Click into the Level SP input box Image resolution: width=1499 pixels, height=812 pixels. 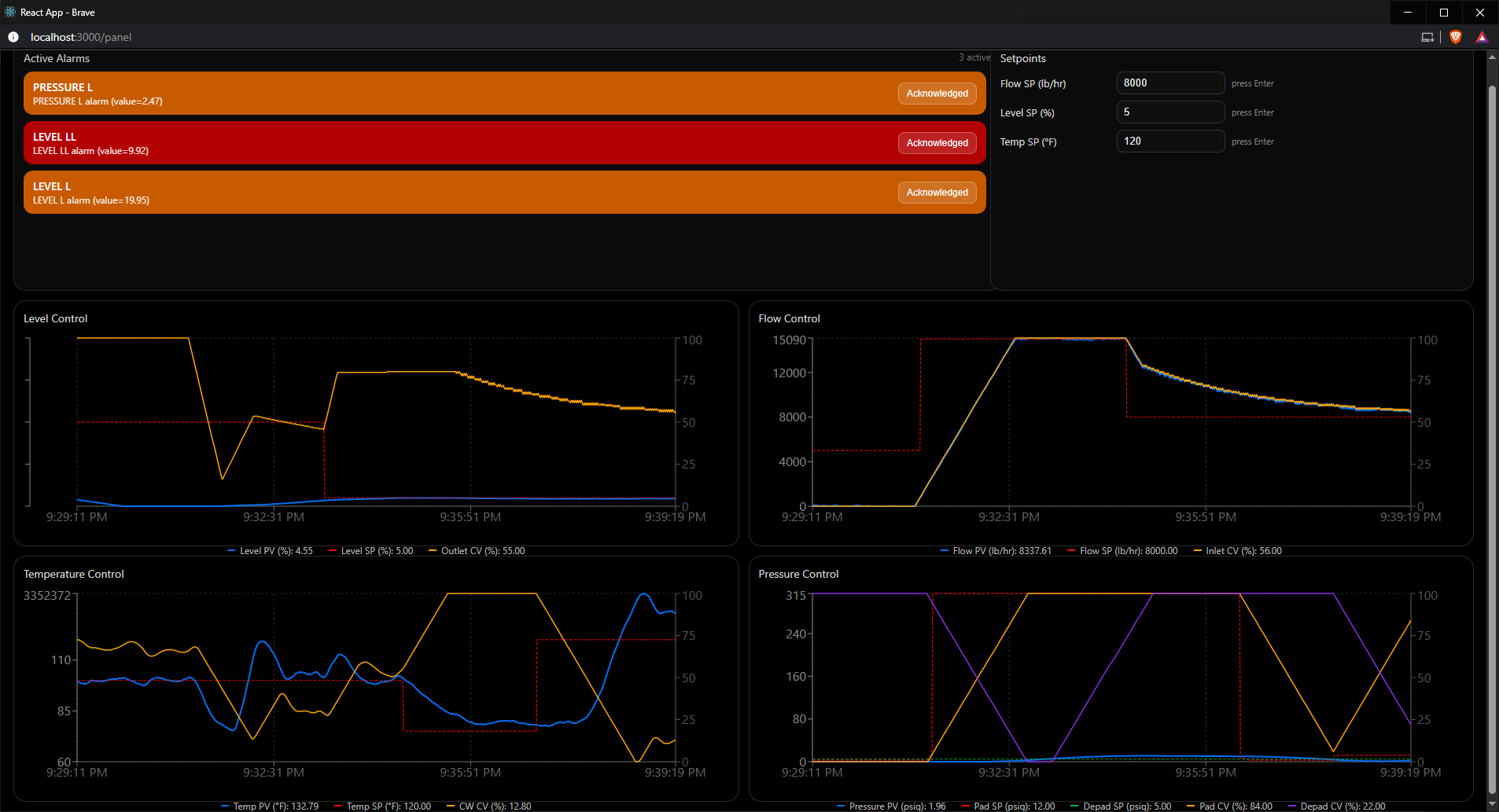(x=1169, y=112)
